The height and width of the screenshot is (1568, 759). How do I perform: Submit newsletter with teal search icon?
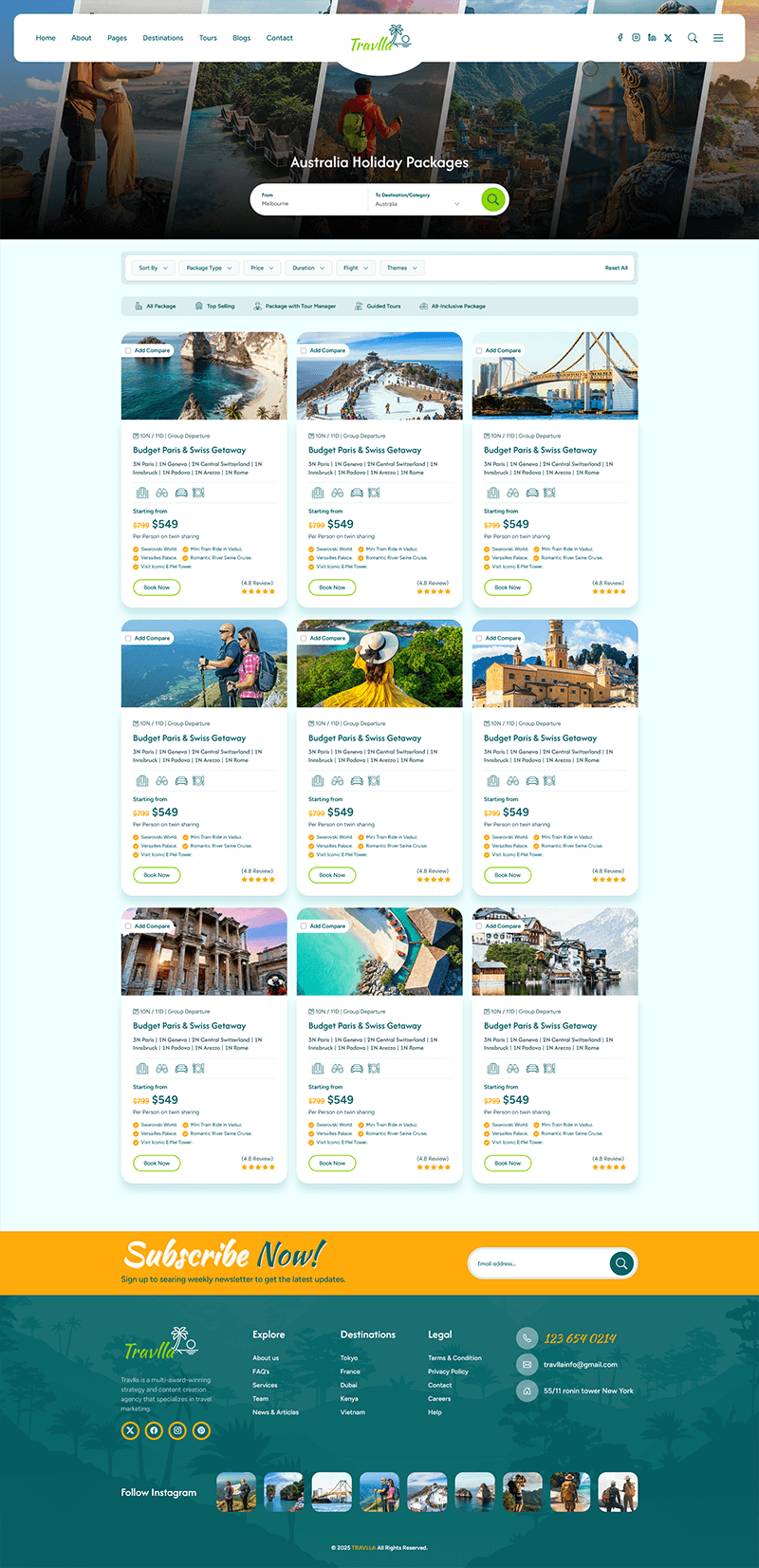click(621, 1263)
